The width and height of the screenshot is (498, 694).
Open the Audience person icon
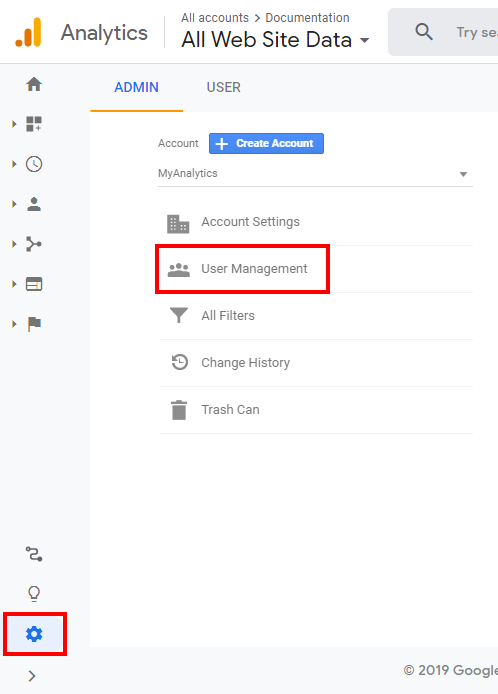(34, 204)
